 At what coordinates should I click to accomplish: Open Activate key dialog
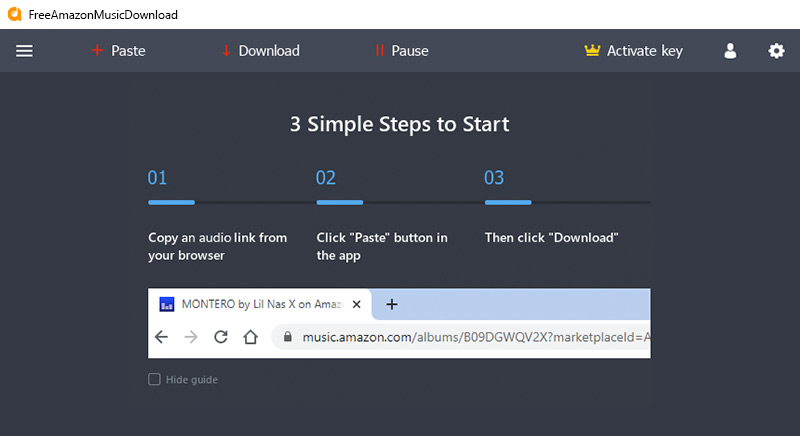point(633,51)
